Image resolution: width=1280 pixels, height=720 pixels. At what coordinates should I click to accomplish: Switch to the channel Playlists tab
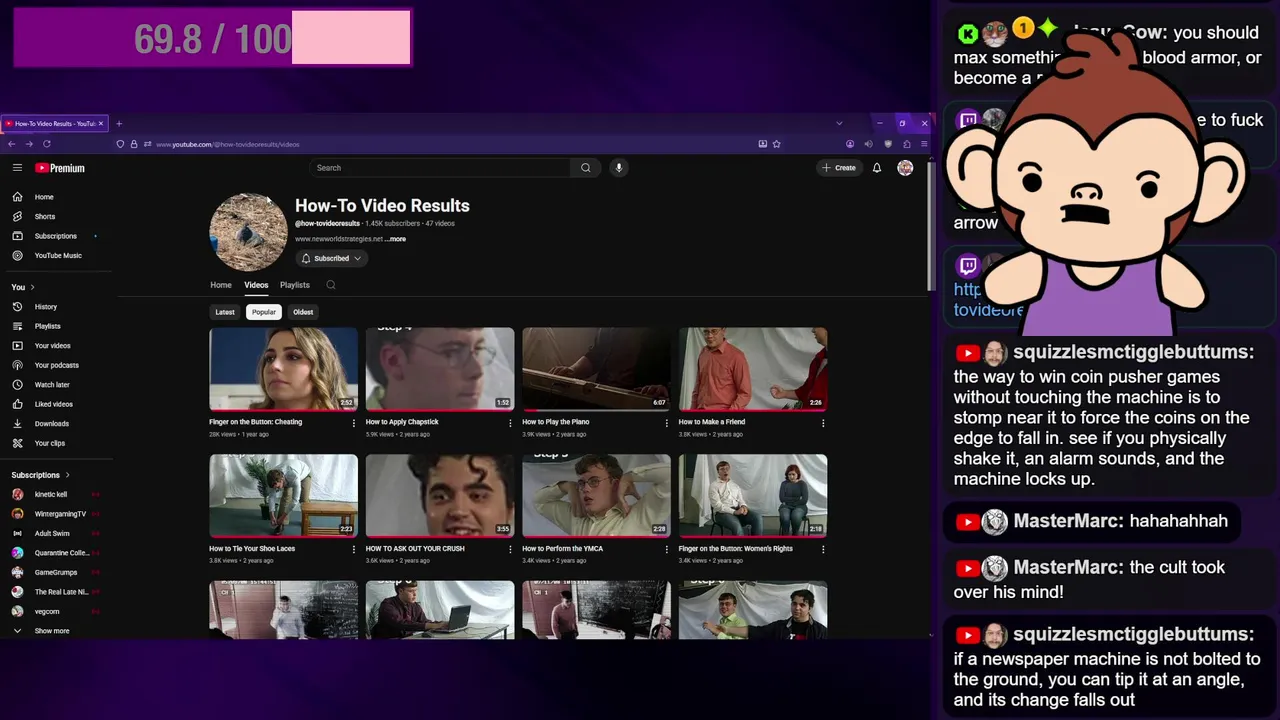tap(295, 285)
